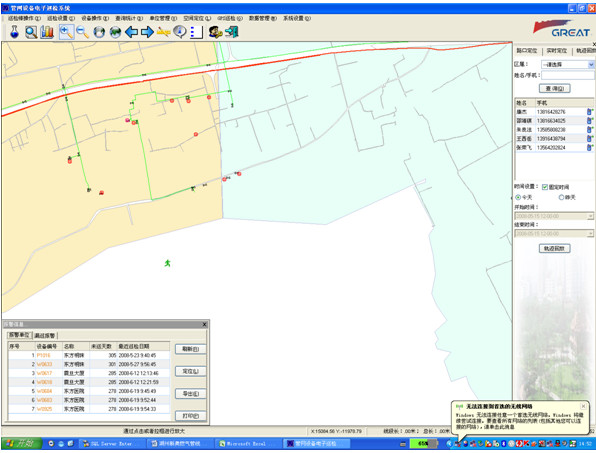
Task: Open the 开始时间 datetime dropdown
Action: [x=590, y=216]
